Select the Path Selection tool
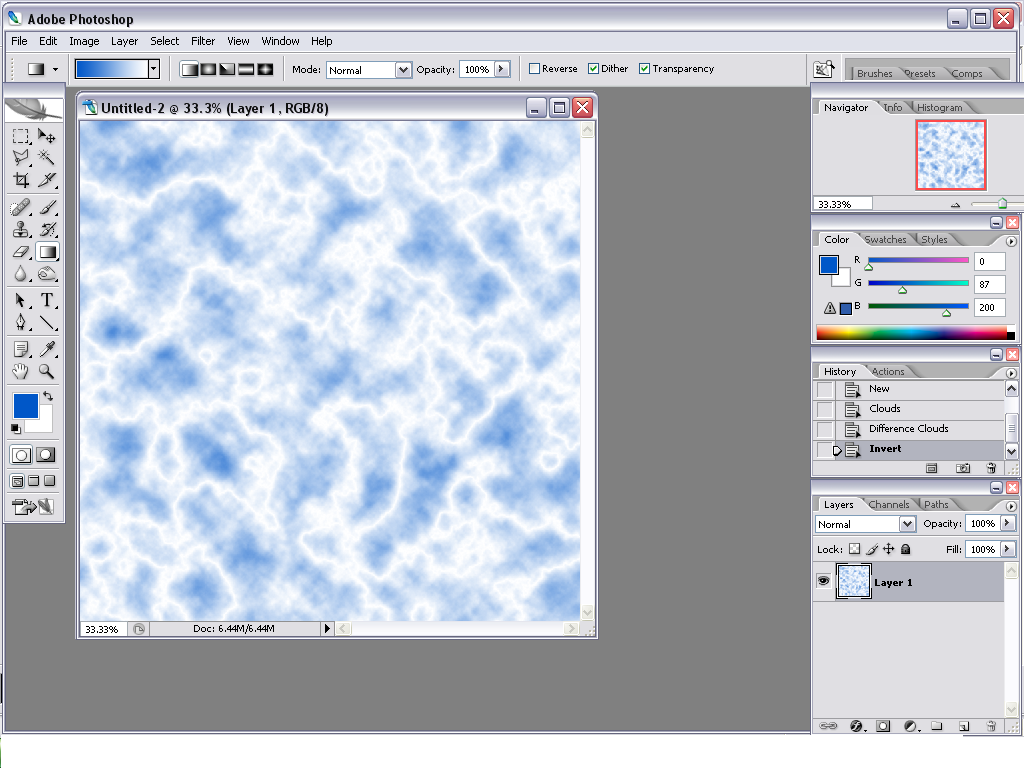This screenshot has height=768, width=1024. (21, 300)
